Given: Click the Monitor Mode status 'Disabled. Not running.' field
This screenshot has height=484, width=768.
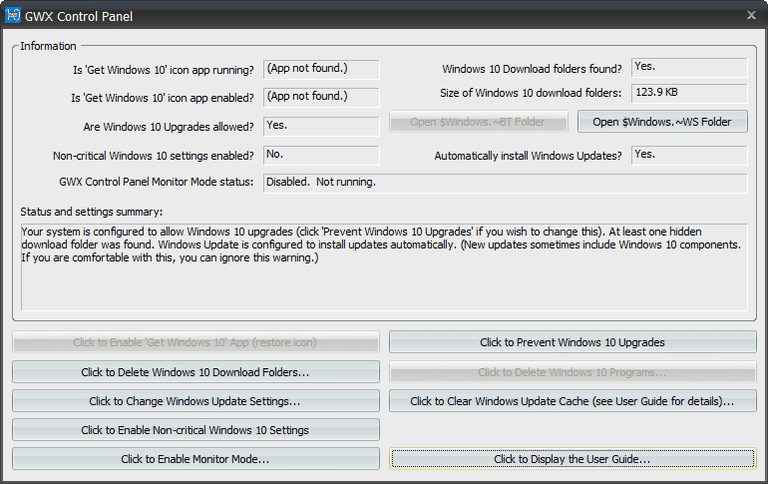Looking at the screenshot, I should [x=505, y=183].
